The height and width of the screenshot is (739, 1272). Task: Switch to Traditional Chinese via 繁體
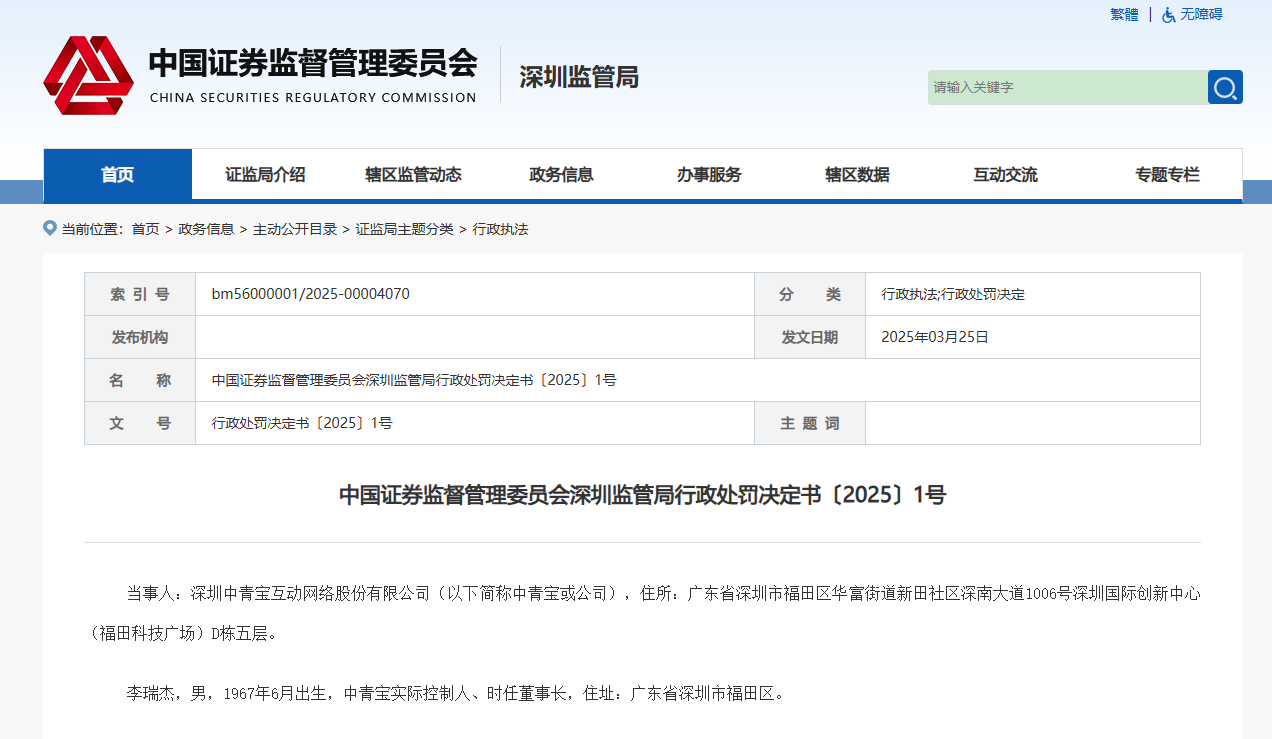pos(1124,15)
